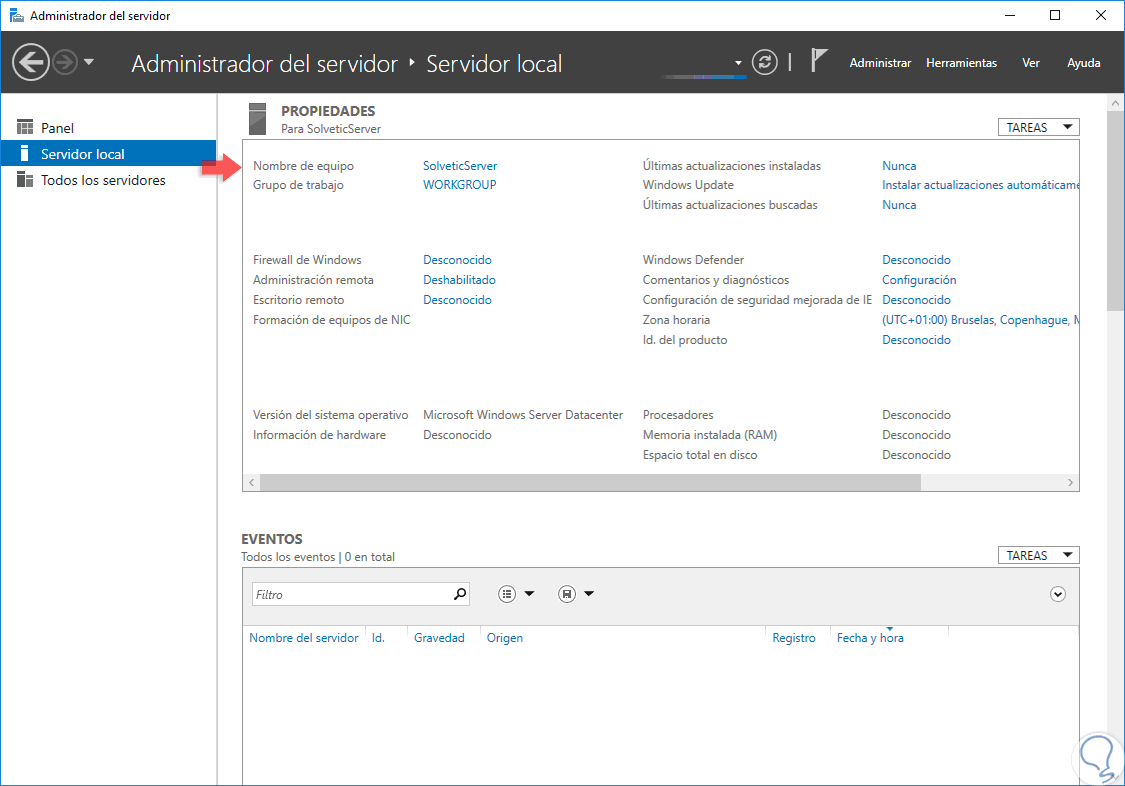Screen dimensions: 1125x786
Task: Click the WORKGROUP link
Action: [459, 185]
